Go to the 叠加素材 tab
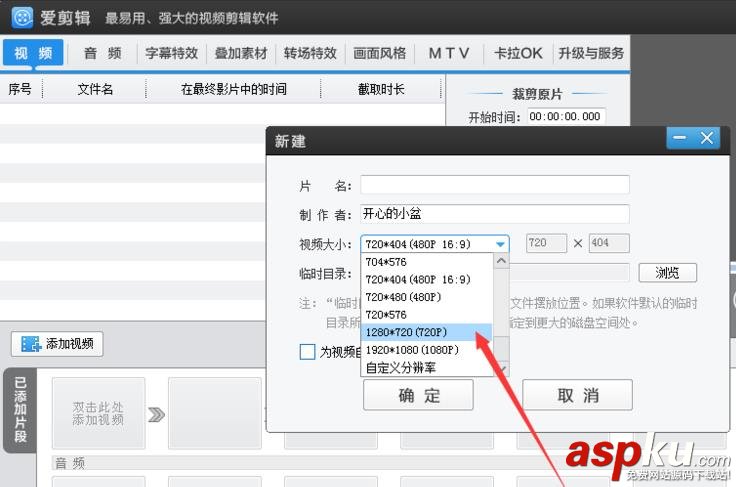736x487 pixels. [241, 53]
